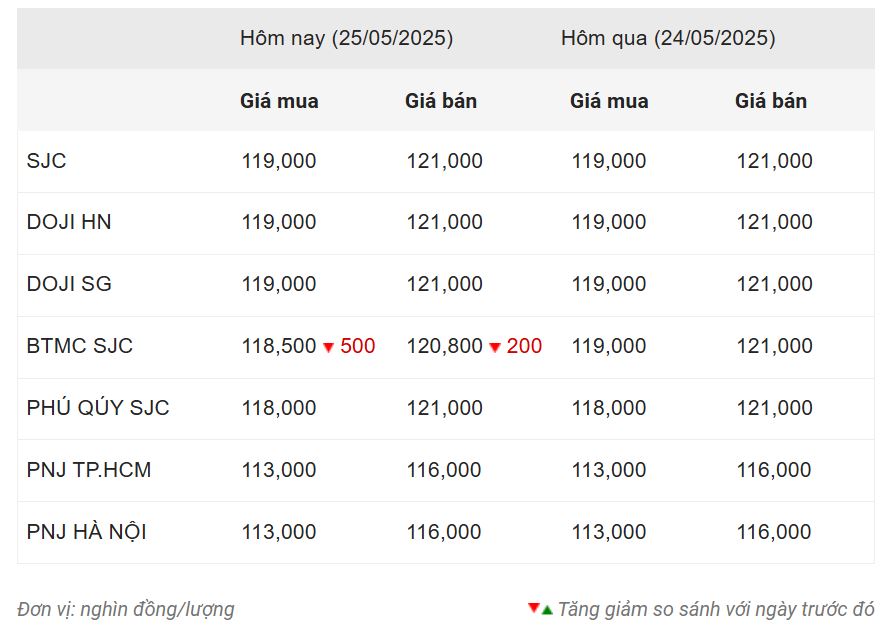
Task: Click the SJC row label
Action: tap(47, 161)
